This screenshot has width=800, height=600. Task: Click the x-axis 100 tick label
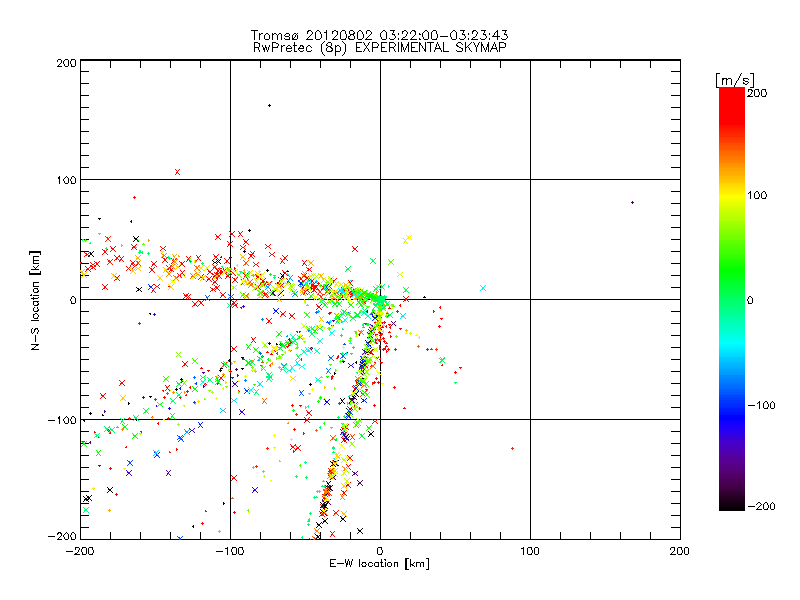click(x=529, y=551)
